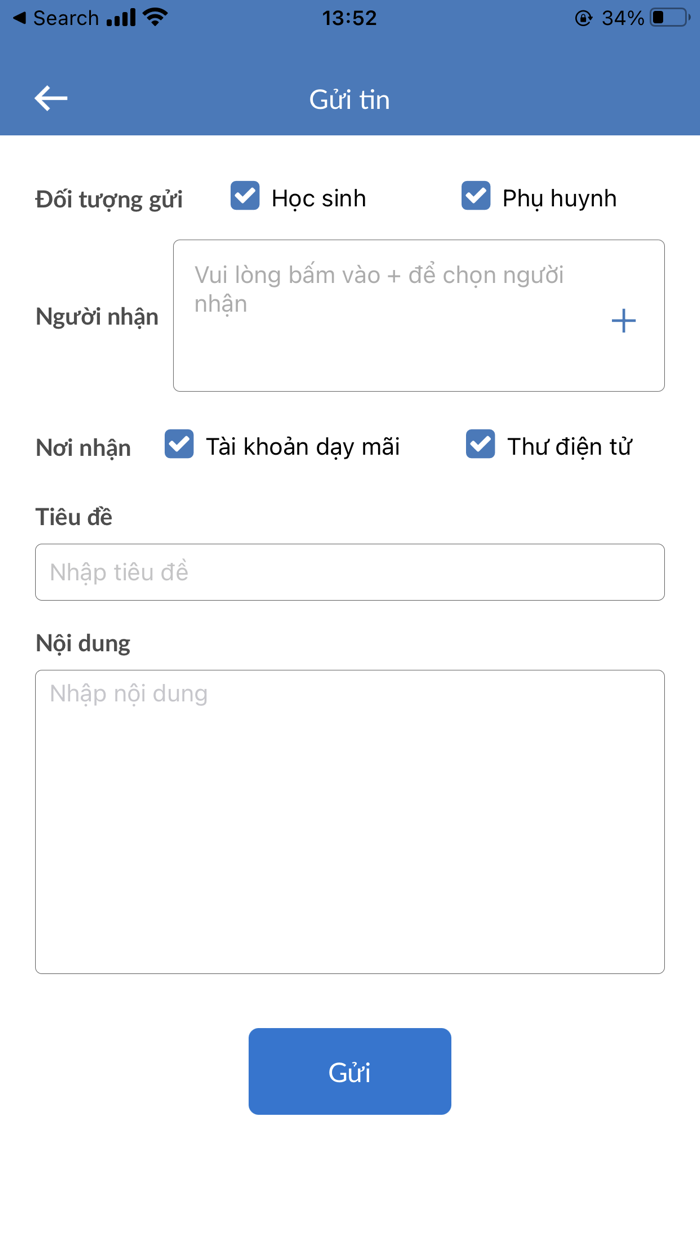Tap the plus icon to add recipients
The image size is (700, 1244).
pos(623,320)
